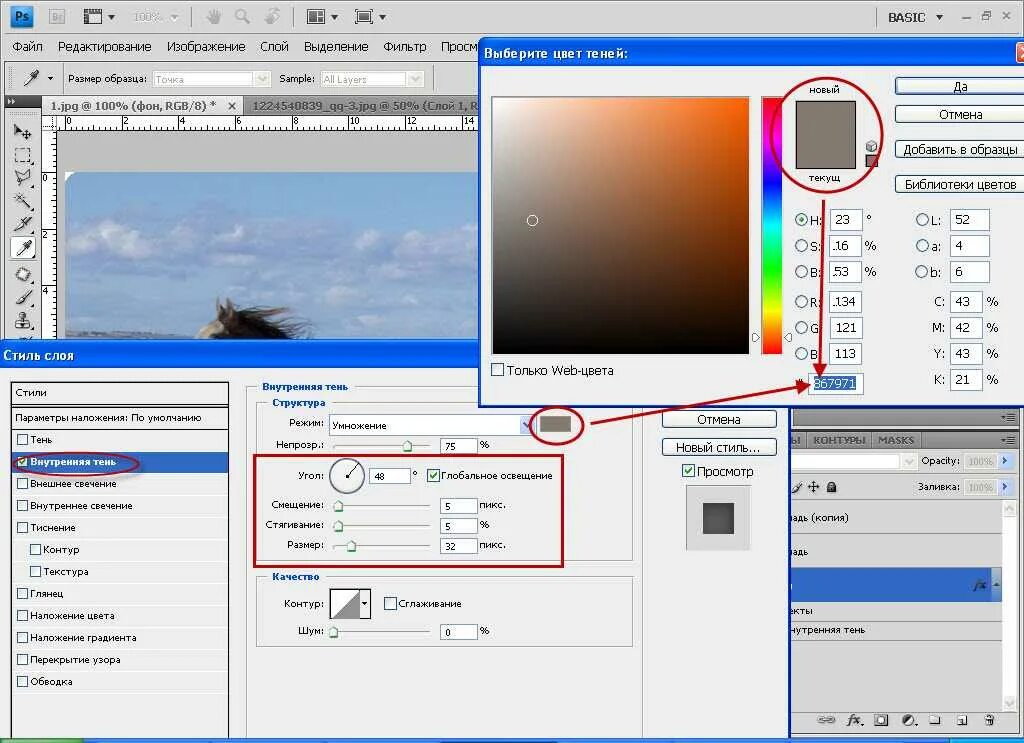1024x743 pixels.
Task: Click Да to confirm the color
Action: point(959,86)
